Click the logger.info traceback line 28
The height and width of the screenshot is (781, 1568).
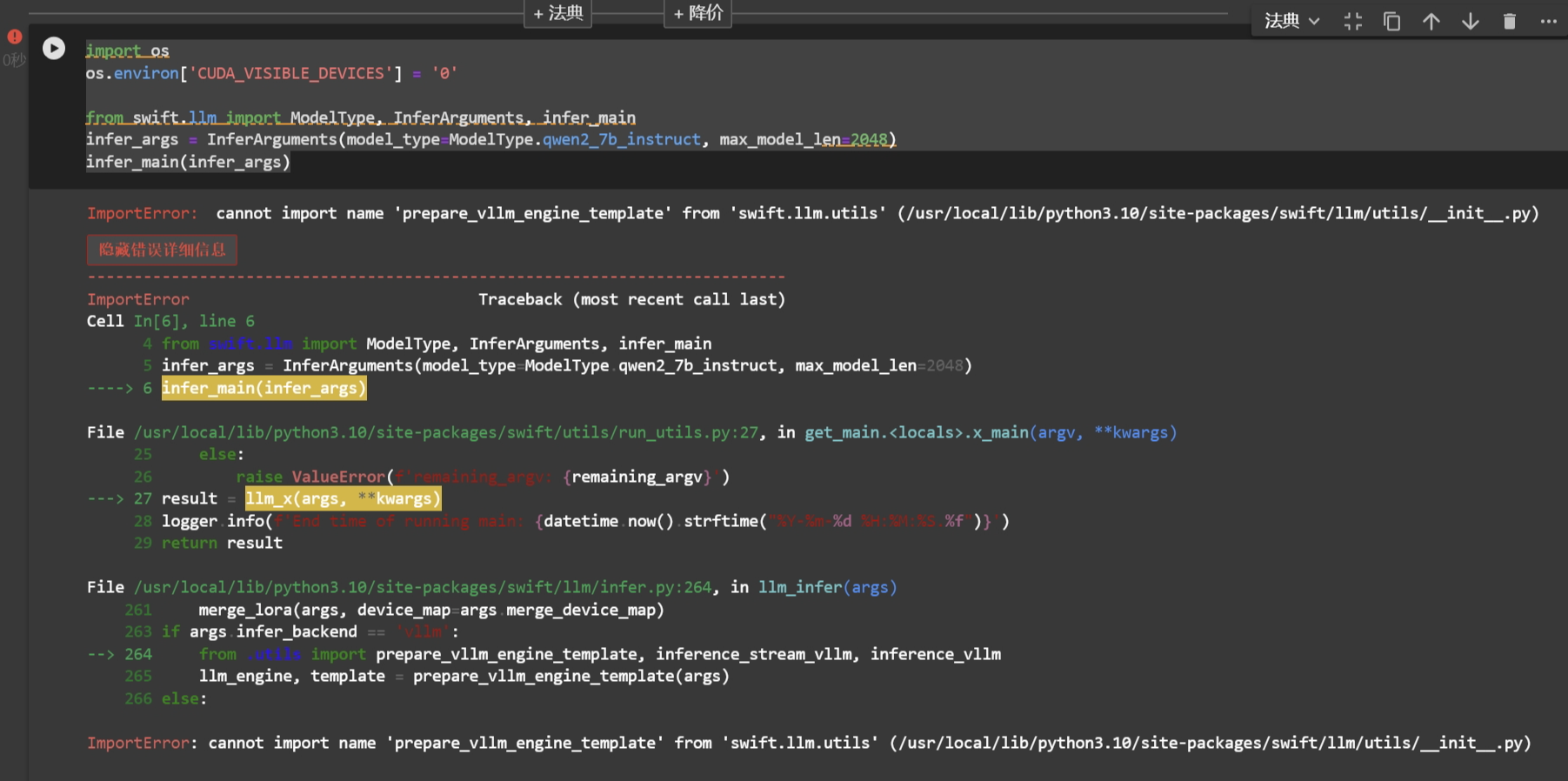(571, 521)
